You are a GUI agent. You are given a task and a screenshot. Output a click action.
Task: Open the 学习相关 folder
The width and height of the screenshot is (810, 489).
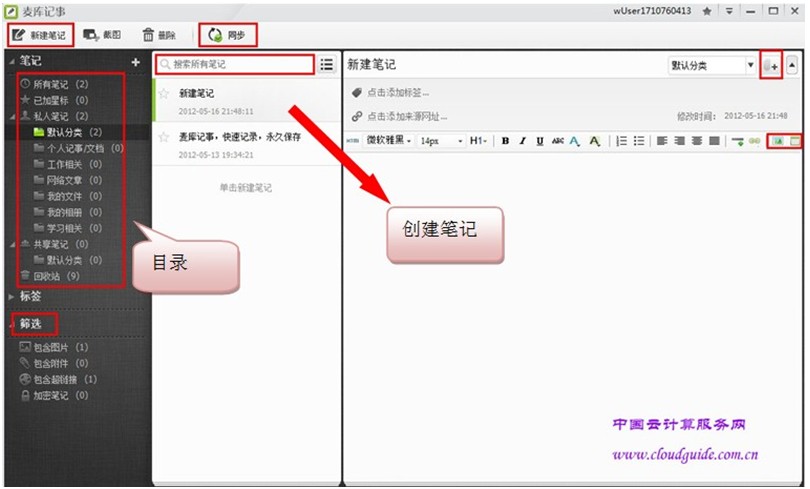67,228
